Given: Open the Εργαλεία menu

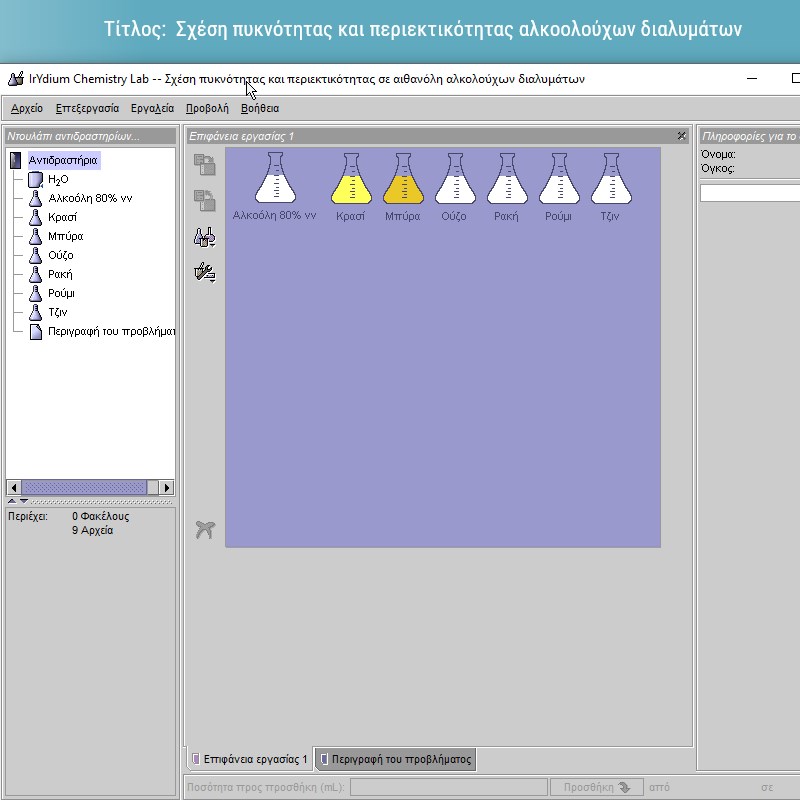Looking at the screenshot, I should tap(152, 108).
